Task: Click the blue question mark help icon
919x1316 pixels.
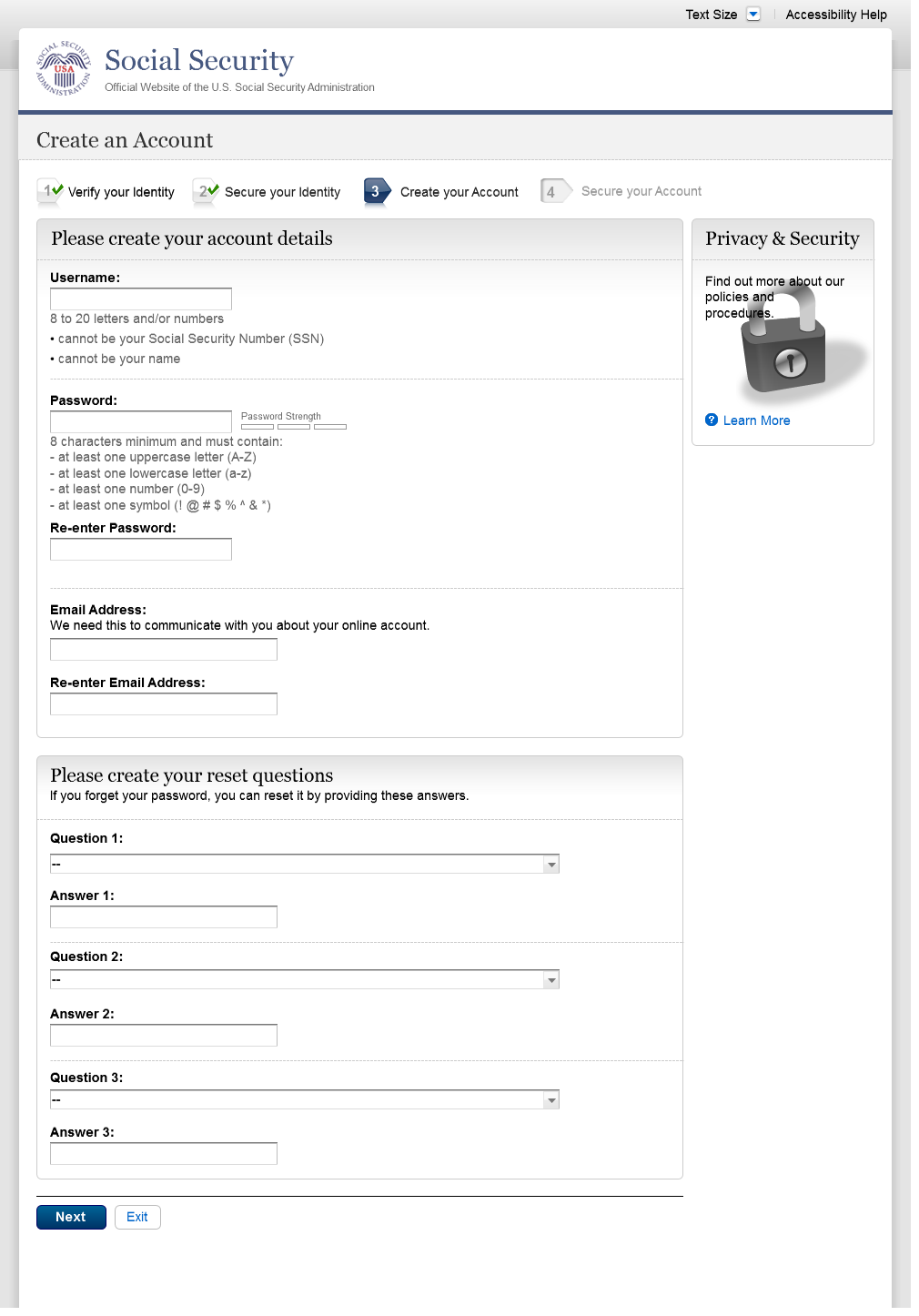Action: (712, 420)
